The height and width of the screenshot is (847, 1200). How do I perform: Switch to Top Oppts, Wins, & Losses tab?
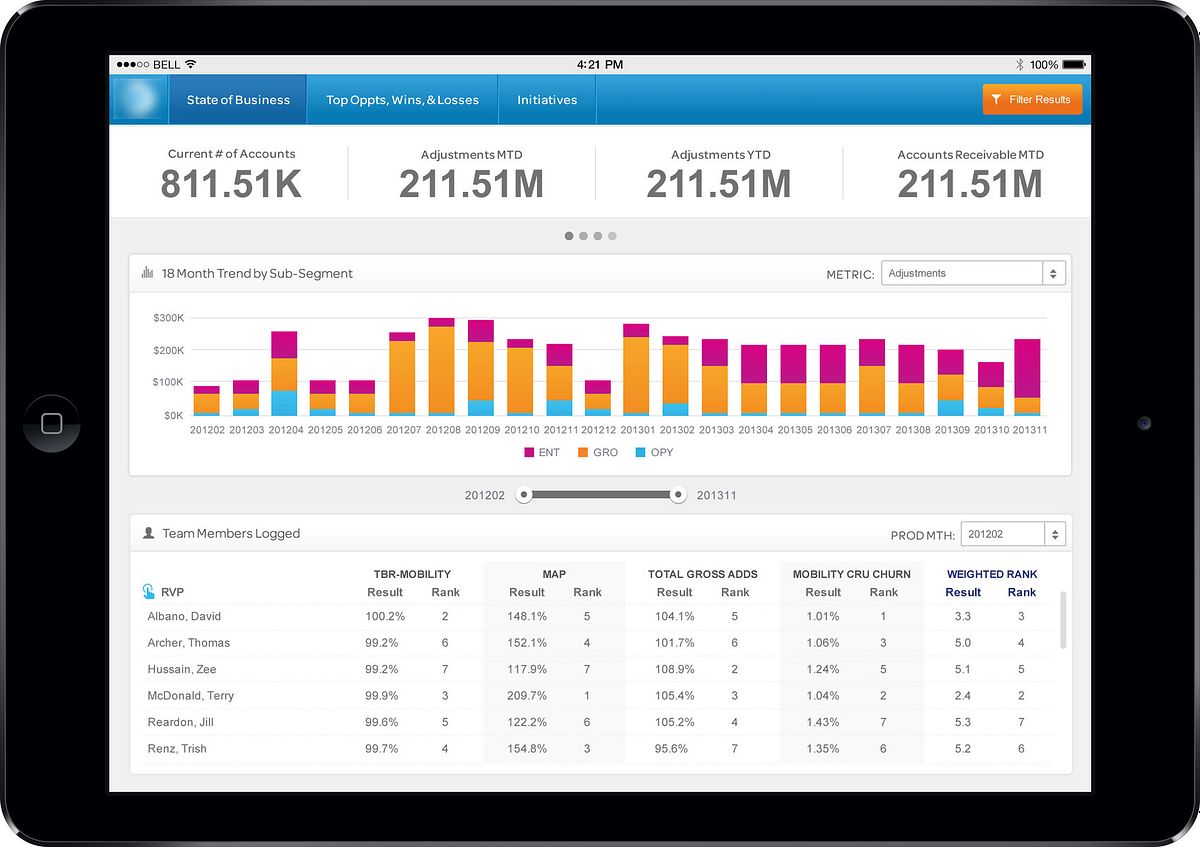[x=402, y=100]
